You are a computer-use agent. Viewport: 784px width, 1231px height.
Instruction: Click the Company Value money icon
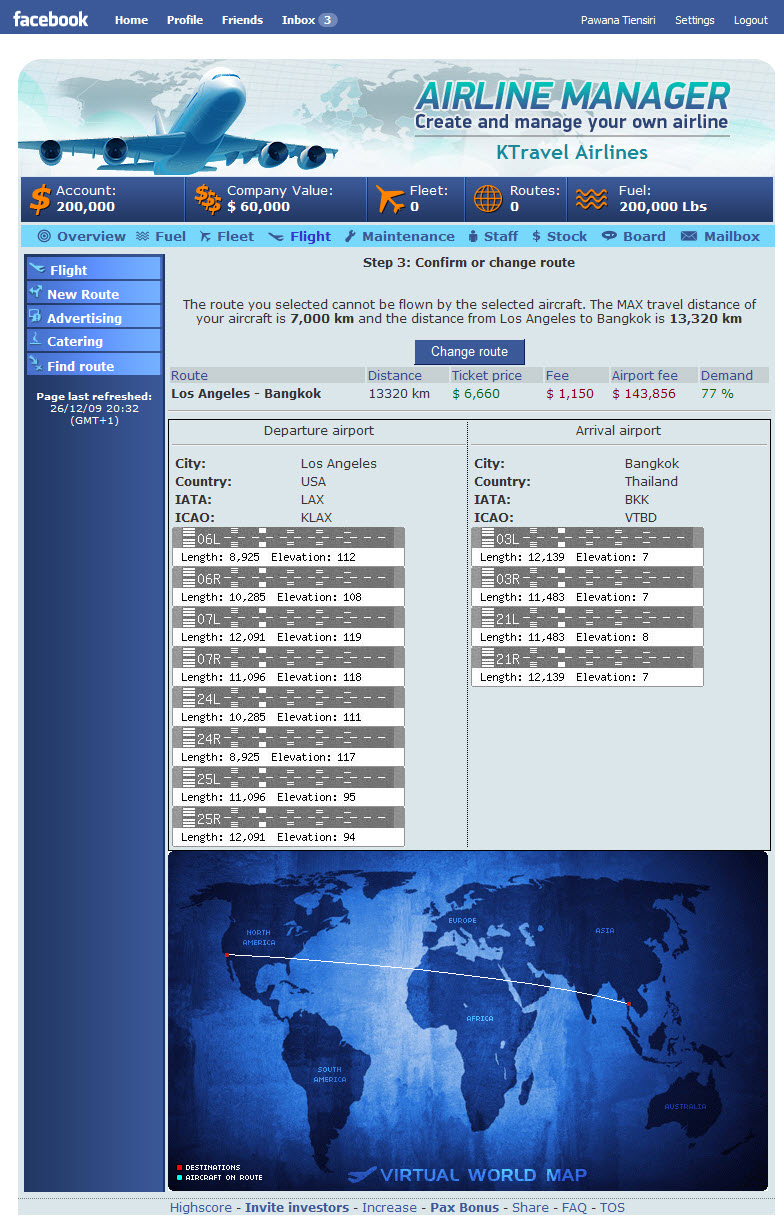[208, 199]
